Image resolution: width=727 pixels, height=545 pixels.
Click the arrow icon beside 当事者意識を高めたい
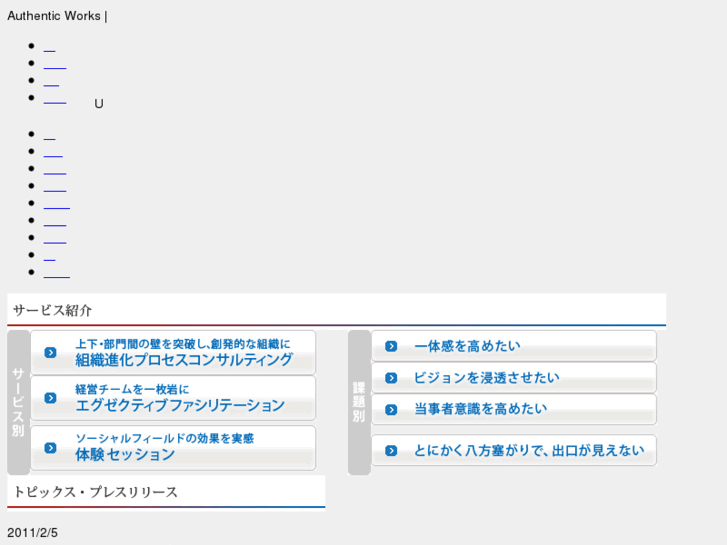tap(391, 409)
